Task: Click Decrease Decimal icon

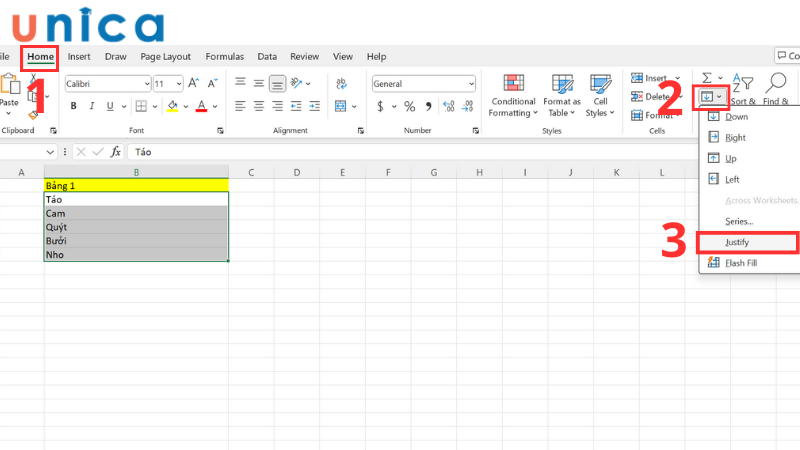Action: pyautogui.click(x=467, y=106)
